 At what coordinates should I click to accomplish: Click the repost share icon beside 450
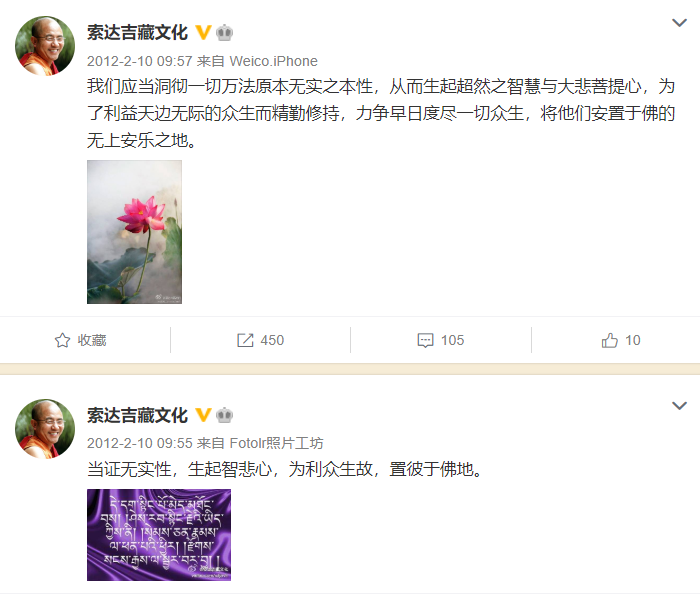click(245, 340)
